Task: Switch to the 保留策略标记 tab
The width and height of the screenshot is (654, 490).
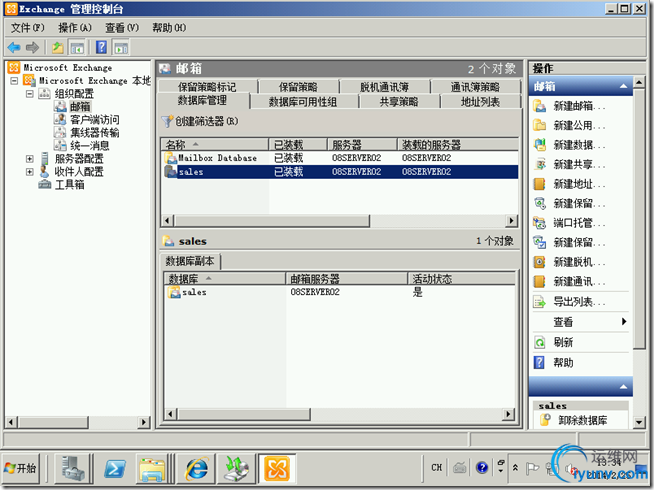Action: click(x=207, y=87)
